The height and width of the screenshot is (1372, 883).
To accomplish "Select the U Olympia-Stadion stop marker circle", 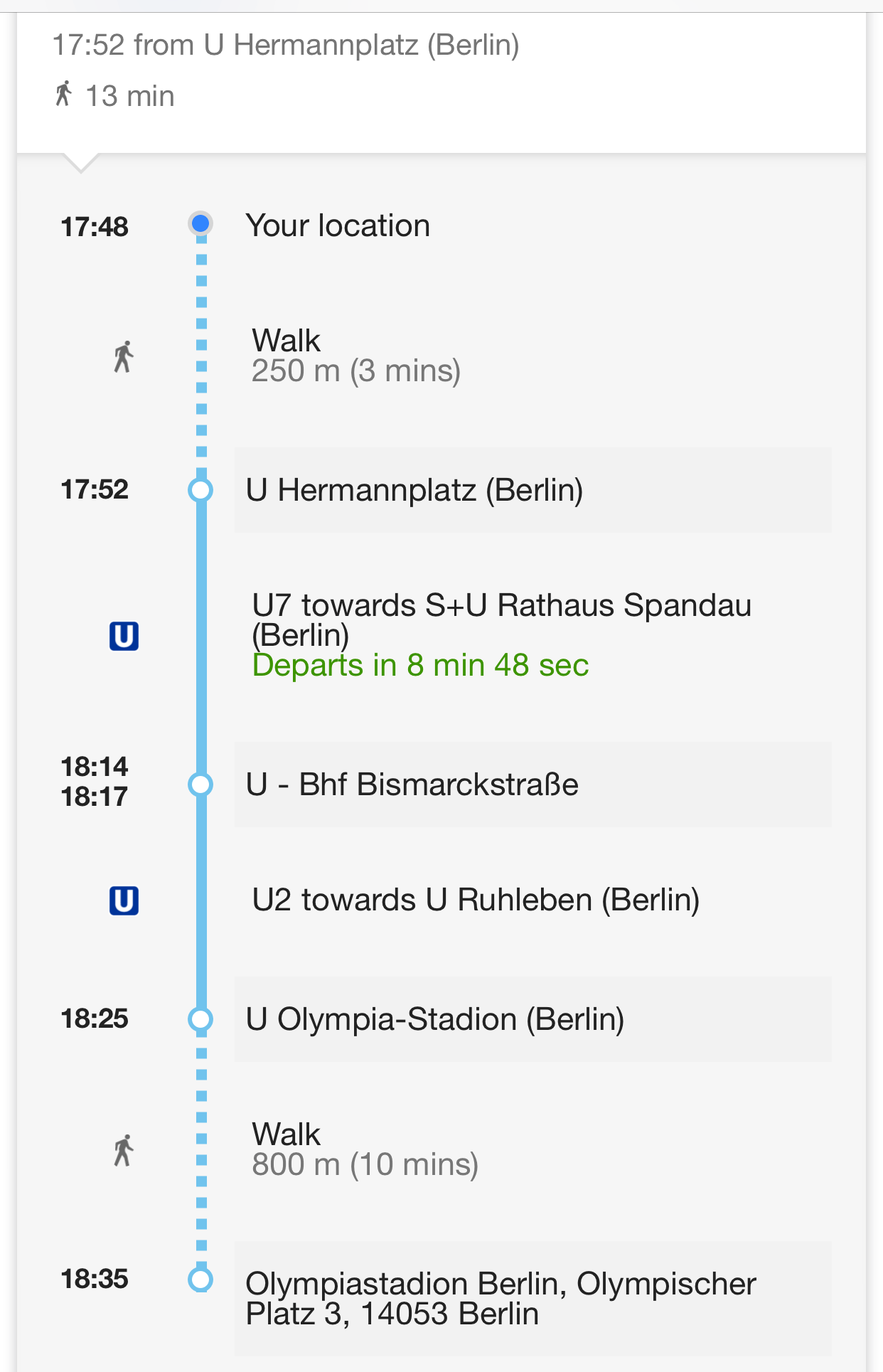I will [201, 1019].
